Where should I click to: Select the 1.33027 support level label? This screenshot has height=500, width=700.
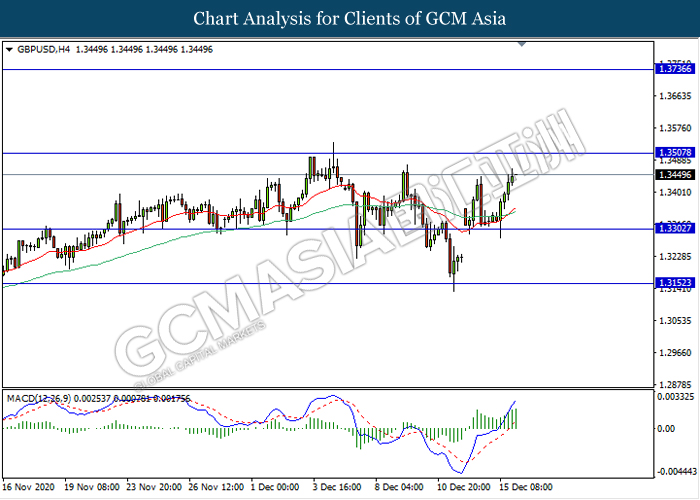(675, 229)
